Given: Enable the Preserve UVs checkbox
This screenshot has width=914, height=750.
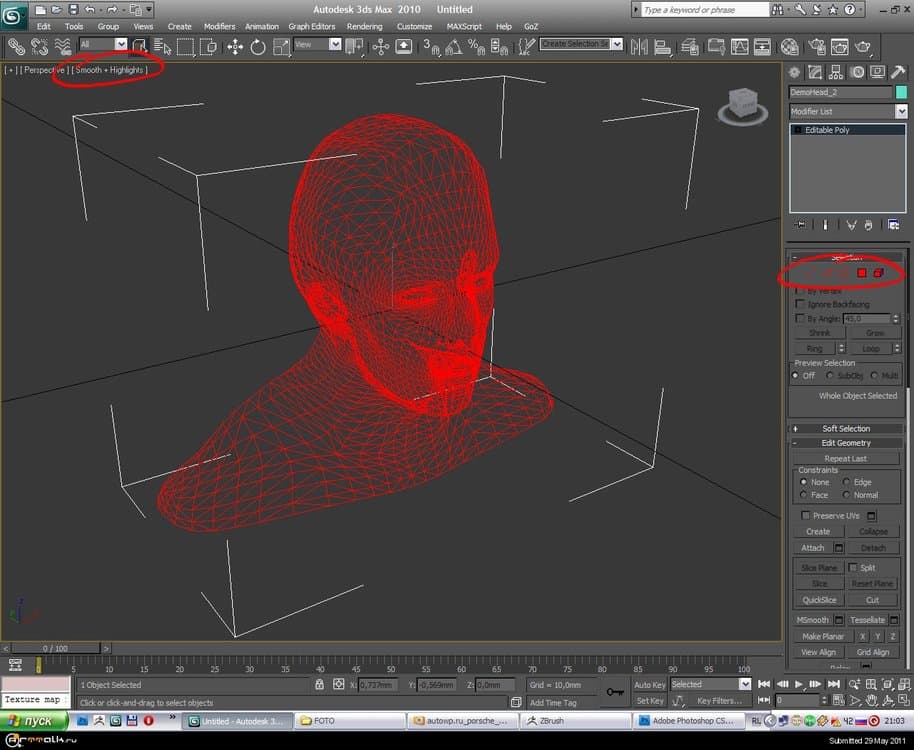Looking at the screenshot, I should (806, 515).
